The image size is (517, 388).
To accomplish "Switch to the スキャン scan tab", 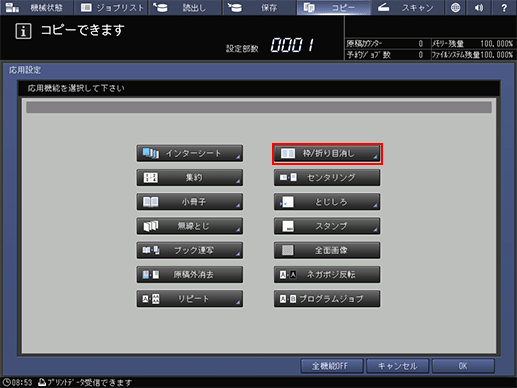I will pyautogui.click(x=408, y=7).
